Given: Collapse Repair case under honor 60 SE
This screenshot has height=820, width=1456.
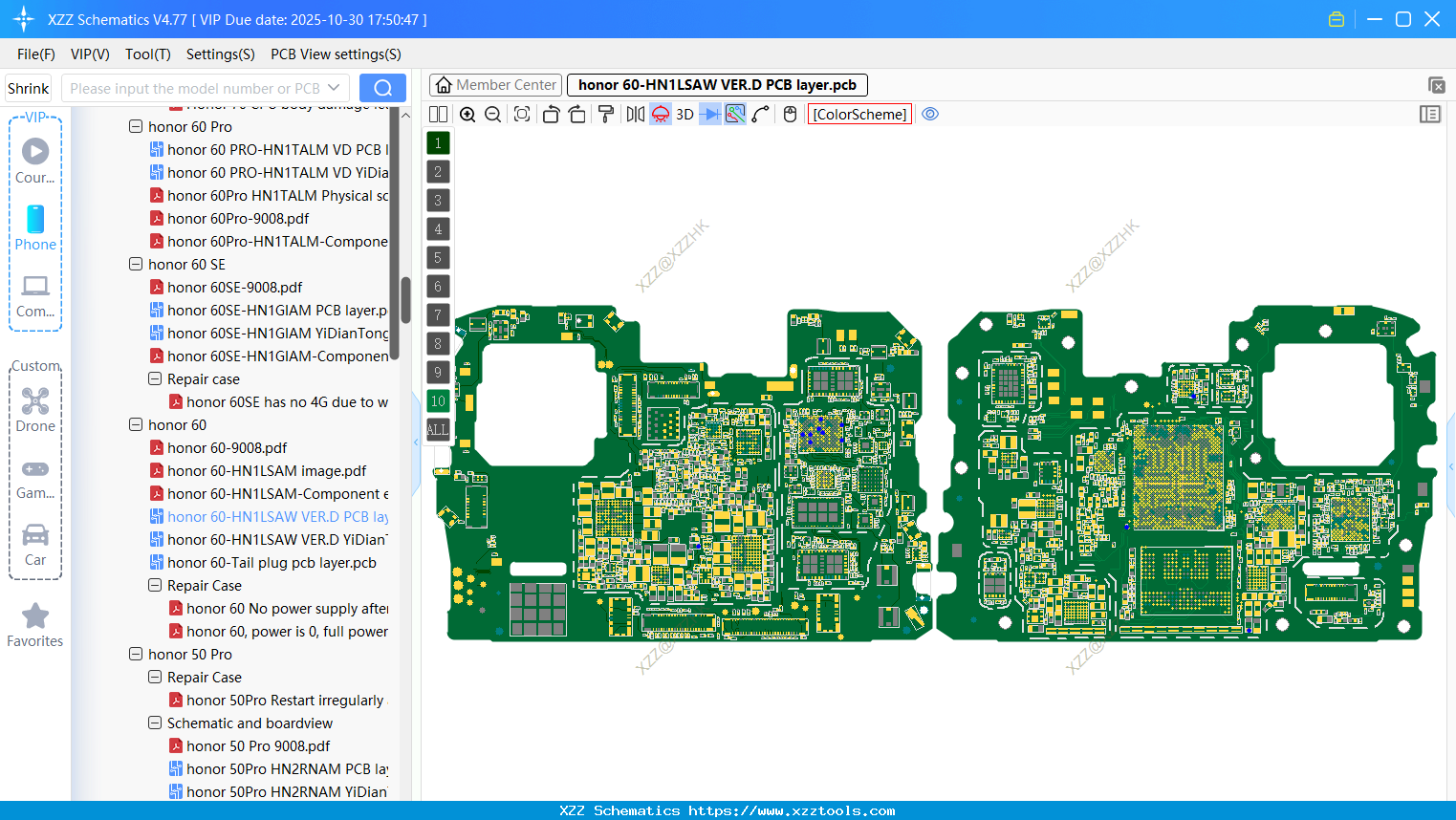Looking at the screenshot, I should (x=155, y=378).
